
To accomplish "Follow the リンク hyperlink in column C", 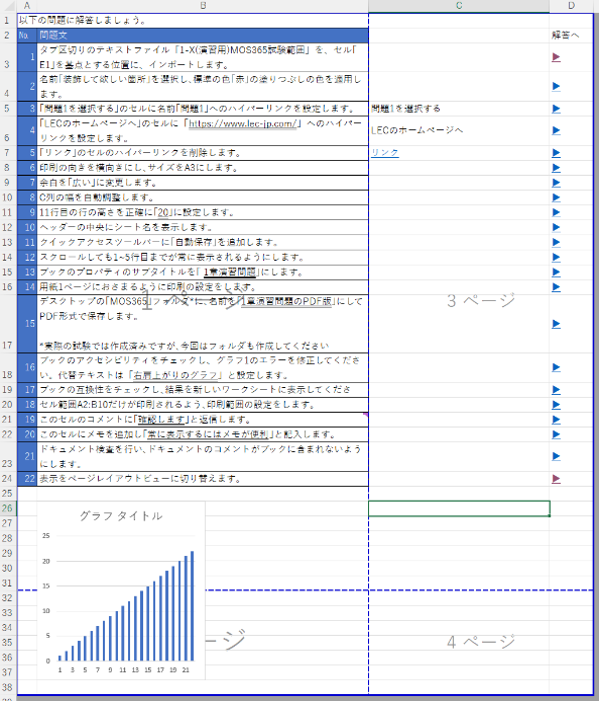I will point(384,153).
